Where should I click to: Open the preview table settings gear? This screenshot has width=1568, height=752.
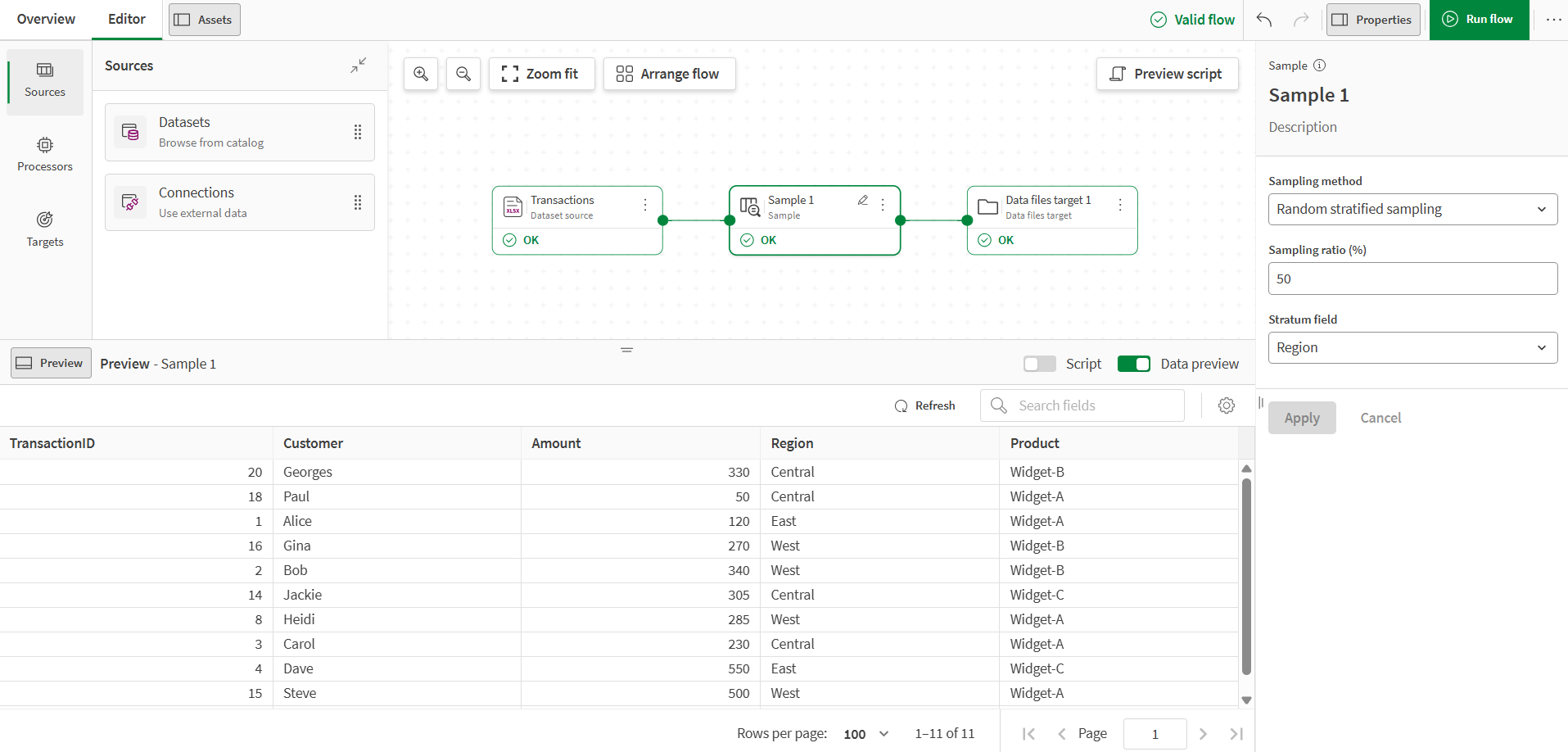point(1226,405)
